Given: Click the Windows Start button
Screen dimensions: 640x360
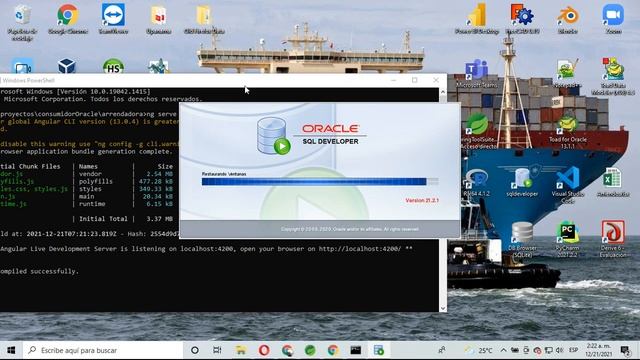Looking at the screenshot, I should click(11, 350).
